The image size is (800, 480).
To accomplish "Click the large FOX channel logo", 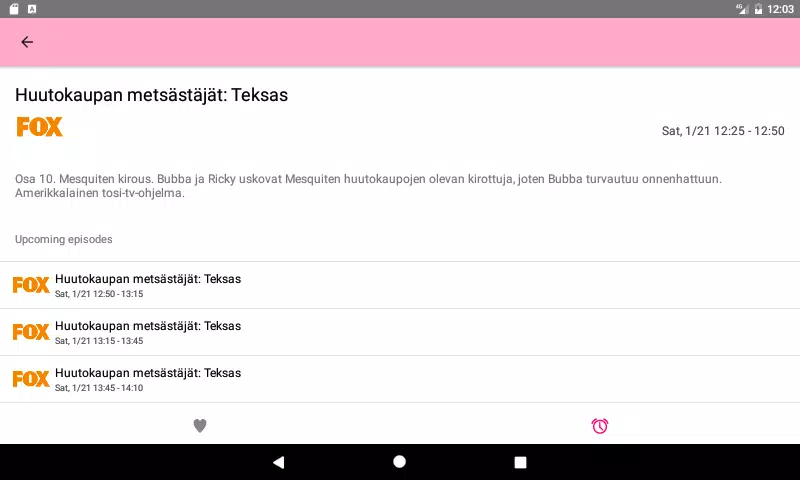I will [x=39, y=127].
